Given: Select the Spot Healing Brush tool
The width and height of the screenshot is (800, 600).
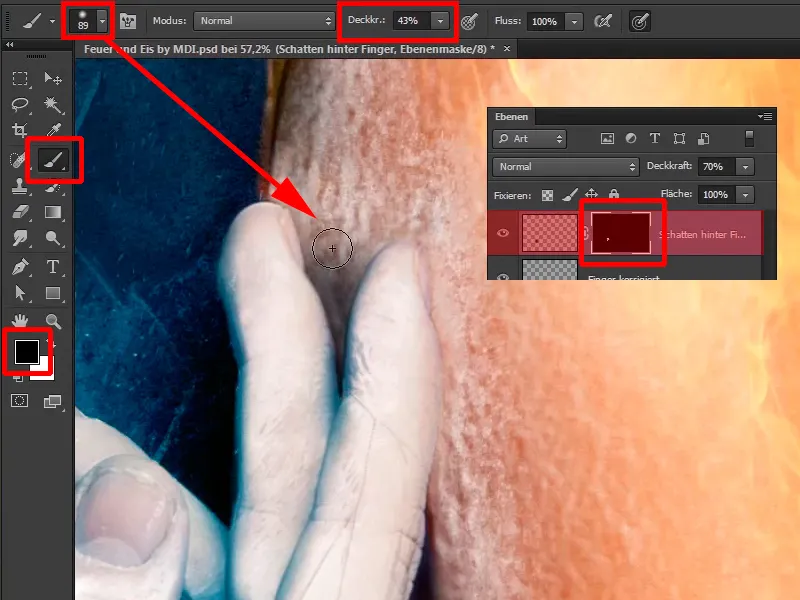Looking at the screenshot, I should (18, 160).
